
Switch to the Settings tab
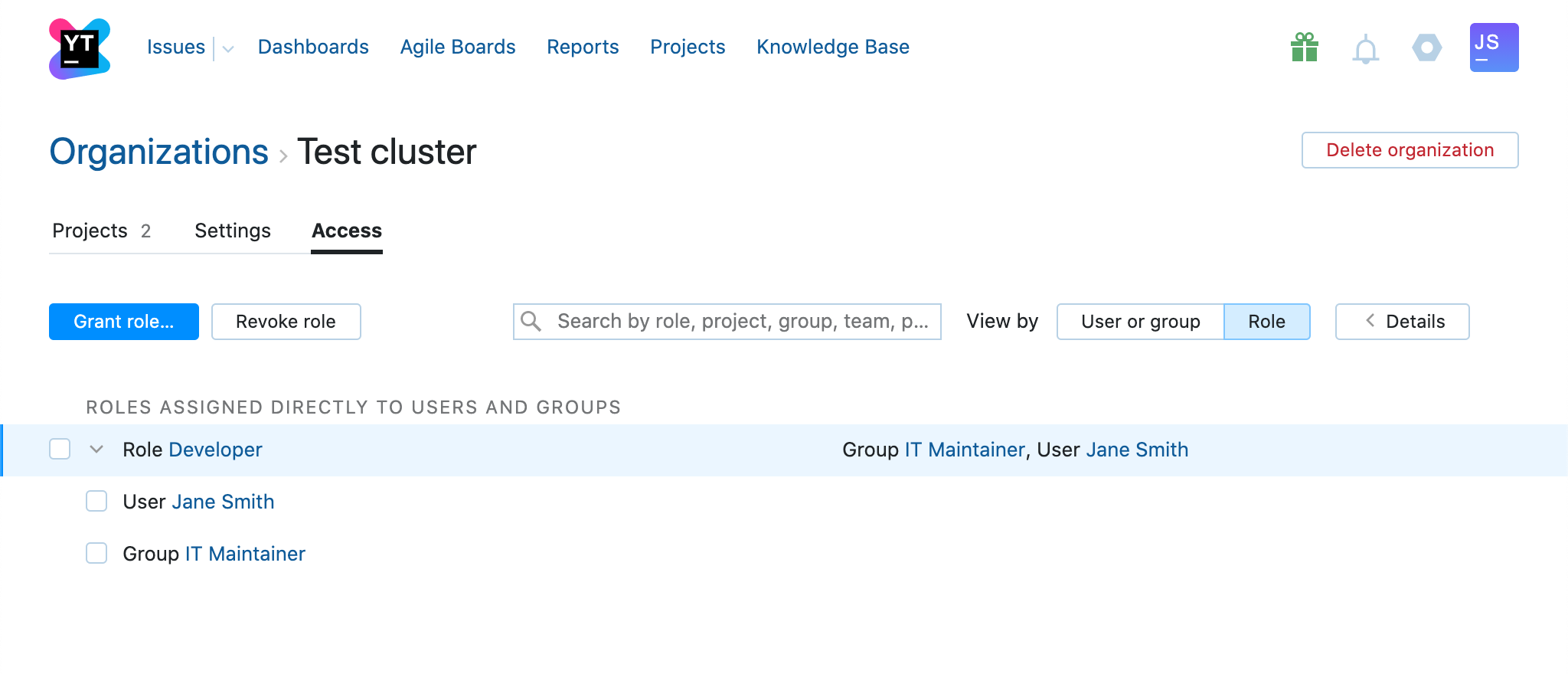pyautogui.click(x=233, y=231)
